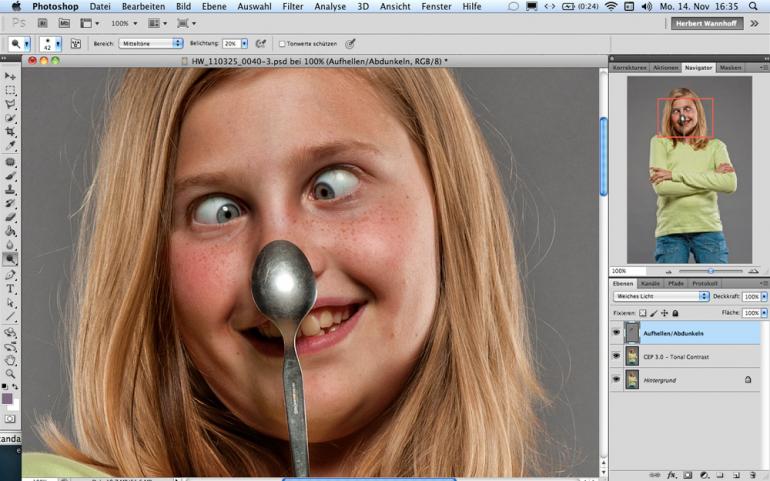Image resolution: width=770 pixels, height=481 pixels.
Task: Select the Quick Selection tool
Action: pos(10,118)
